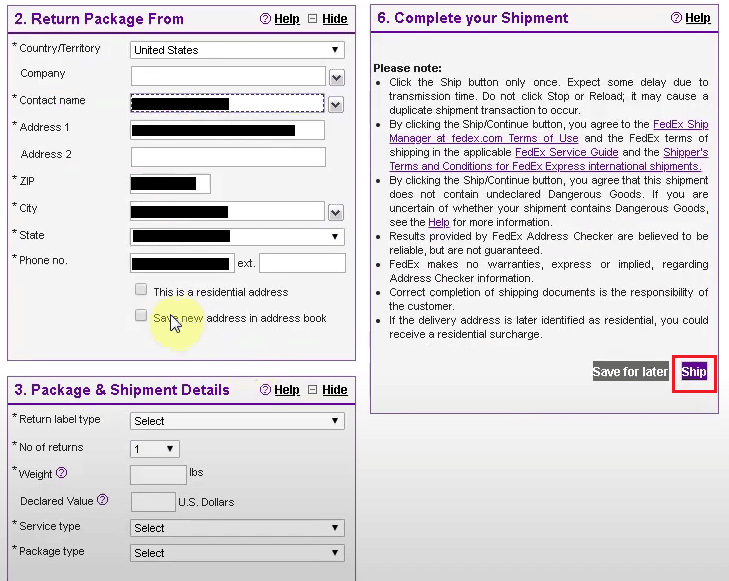Click Hide minus icon in Package & Shipment Details
The image size is (729, 581).
pos(313,390)
